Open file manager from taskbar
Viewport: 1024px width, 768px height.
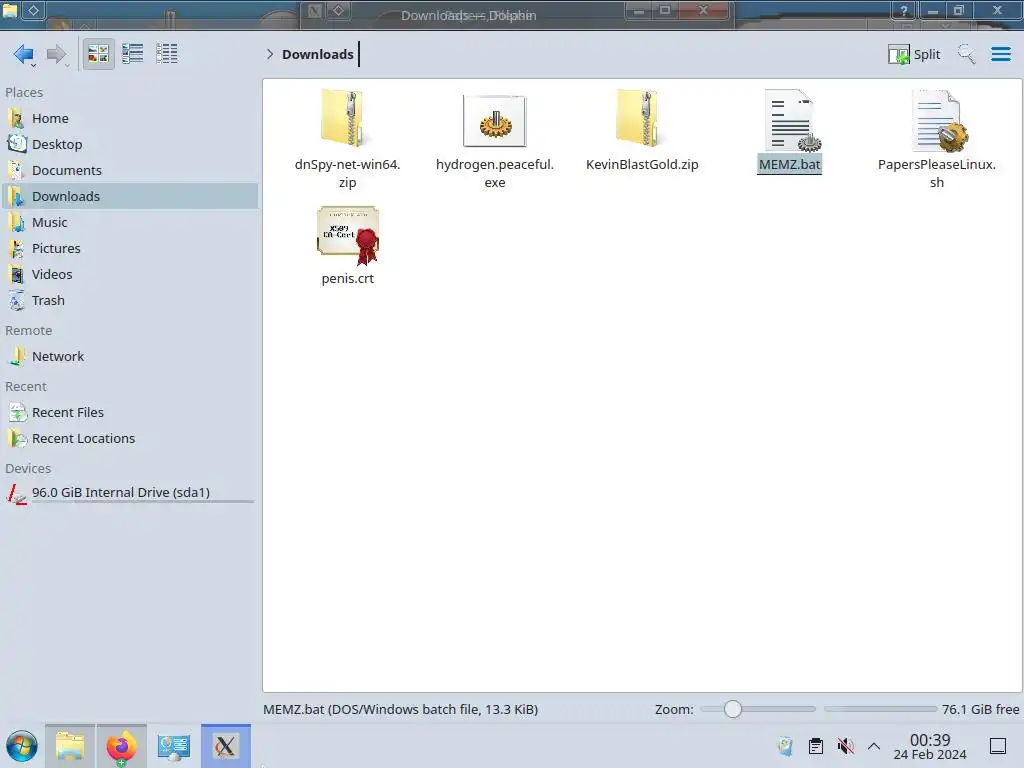pos(70,746)
